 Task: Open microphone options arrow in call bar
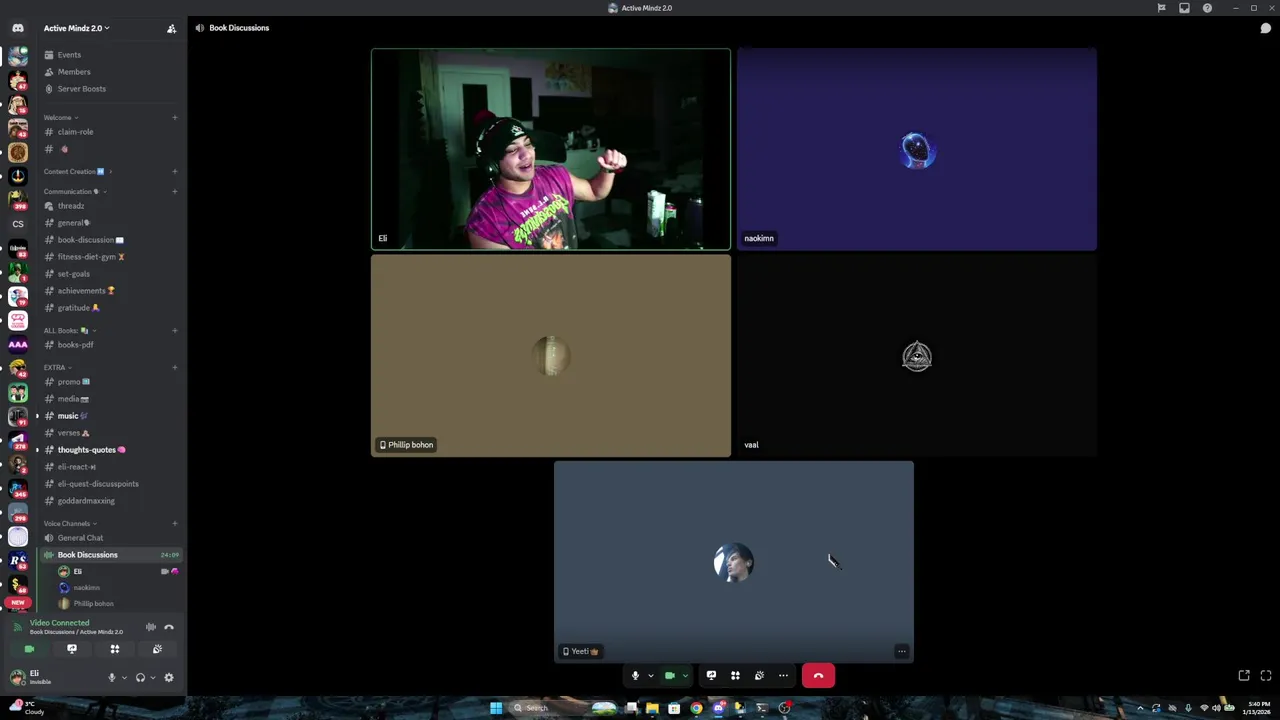click(x=650, y=676)
